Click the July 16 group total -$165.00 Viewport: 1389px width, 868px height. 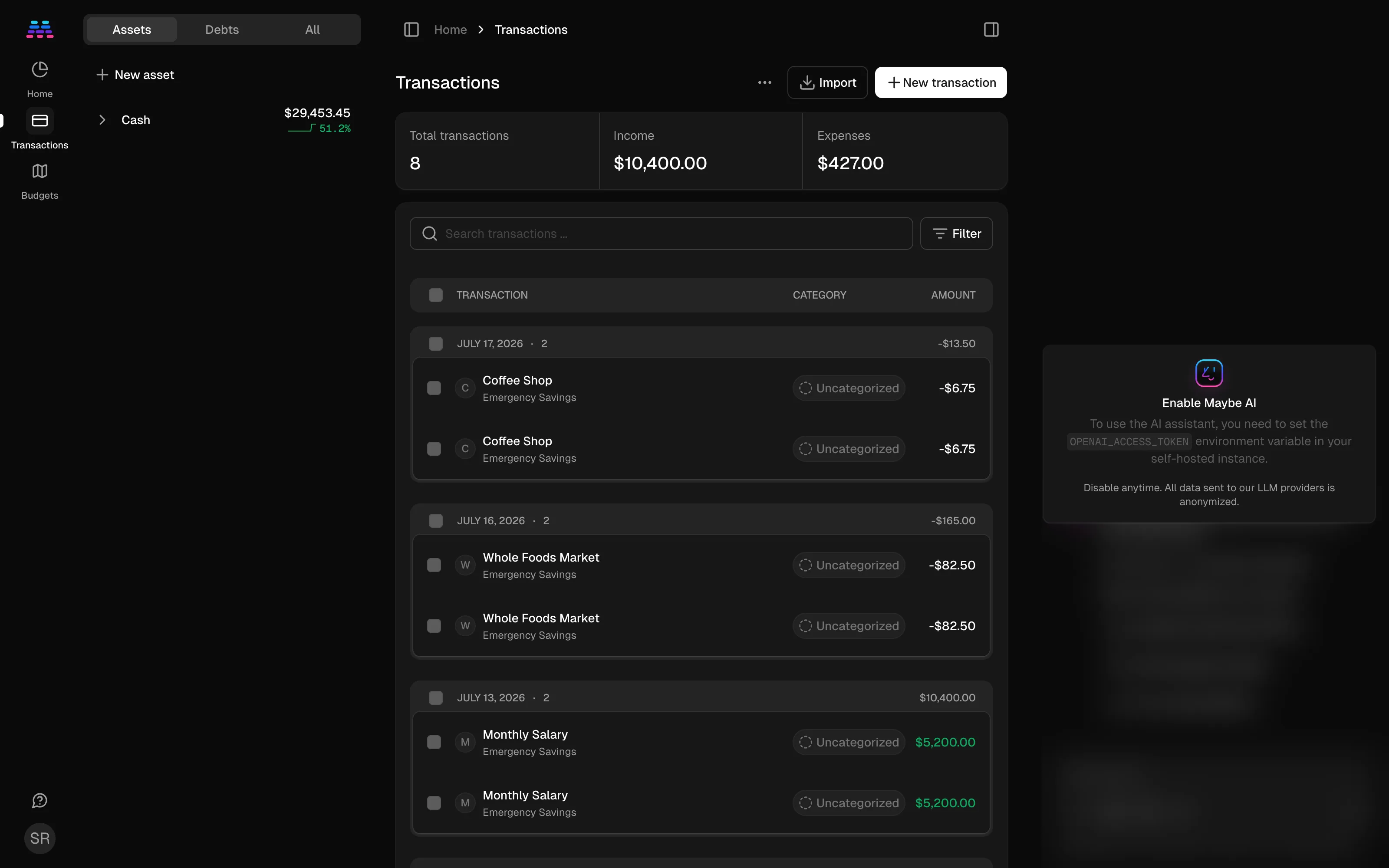953,521
